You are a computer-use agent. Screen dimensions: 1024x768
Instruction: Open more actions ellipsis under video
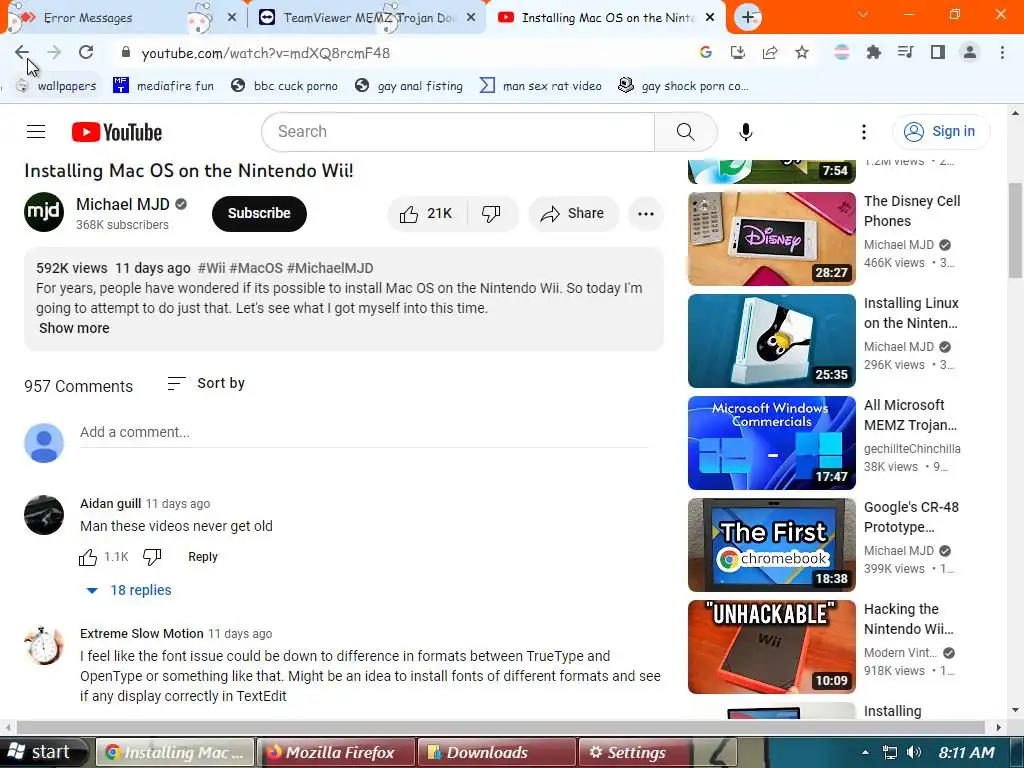646,214
